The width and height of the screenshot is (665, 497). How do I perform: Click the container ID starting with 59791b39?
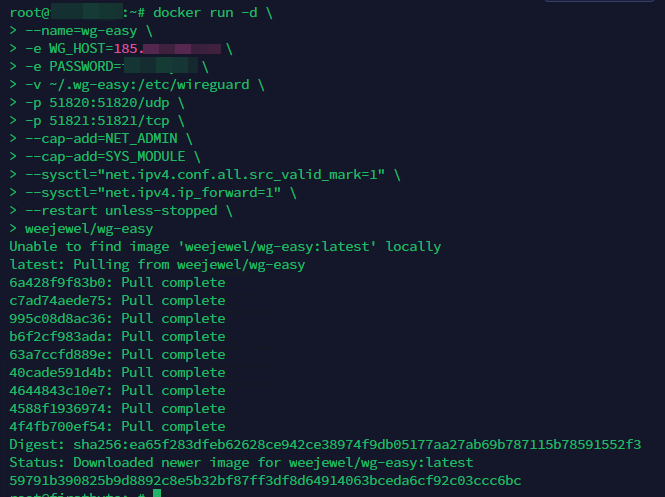[x=265, y=480]
